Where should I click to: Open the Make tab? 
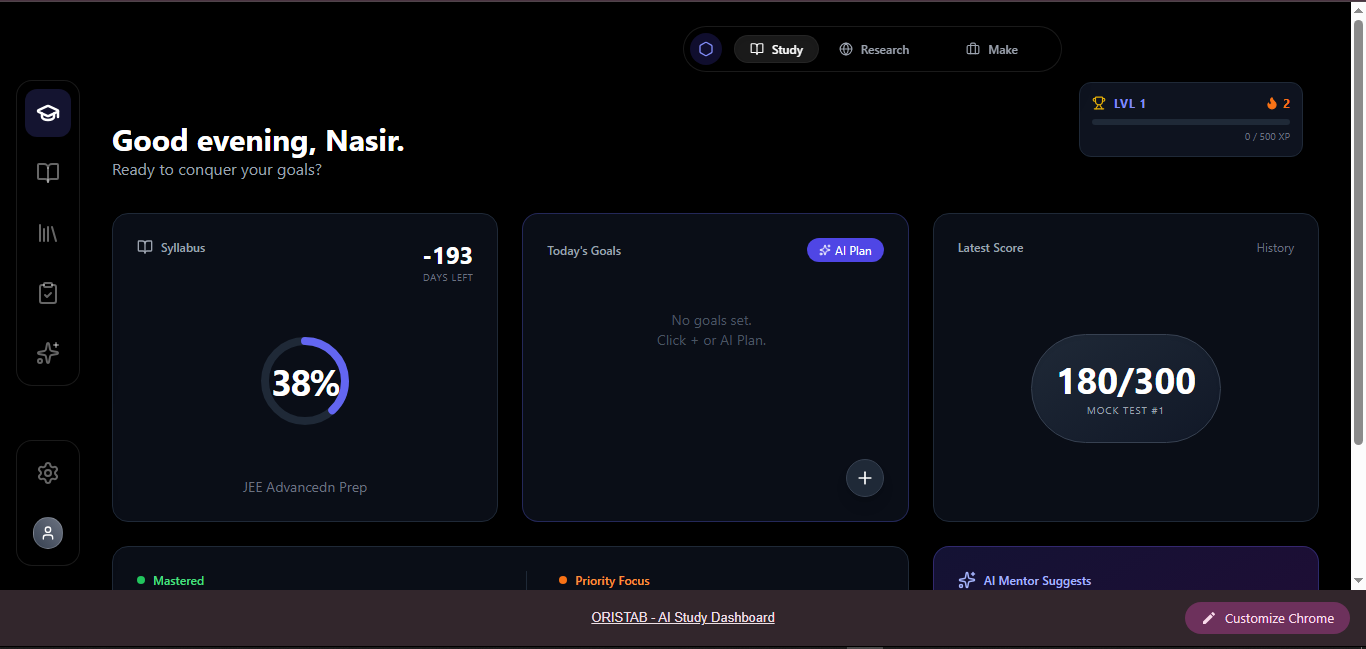point(992,49)
